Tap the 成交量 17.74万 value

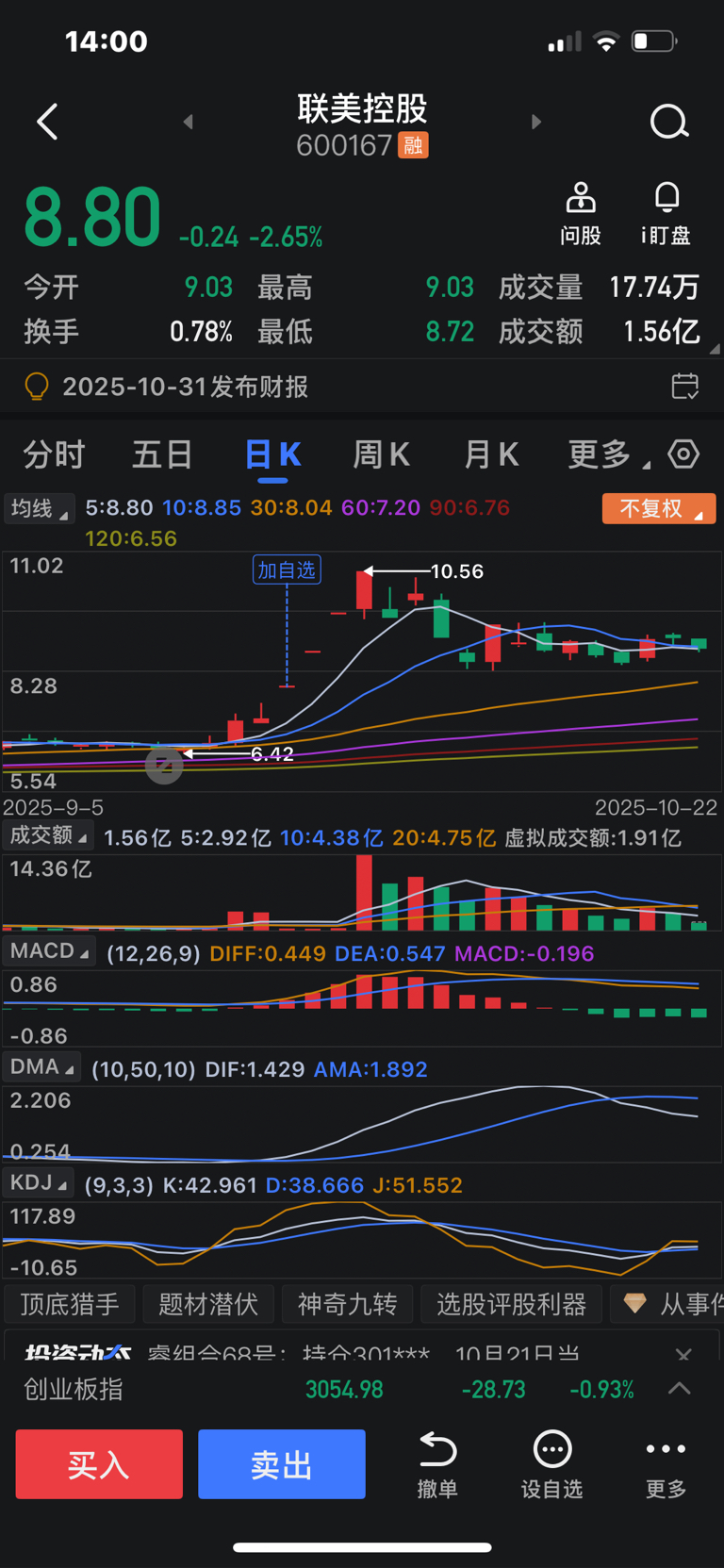(x=654, y=287)
